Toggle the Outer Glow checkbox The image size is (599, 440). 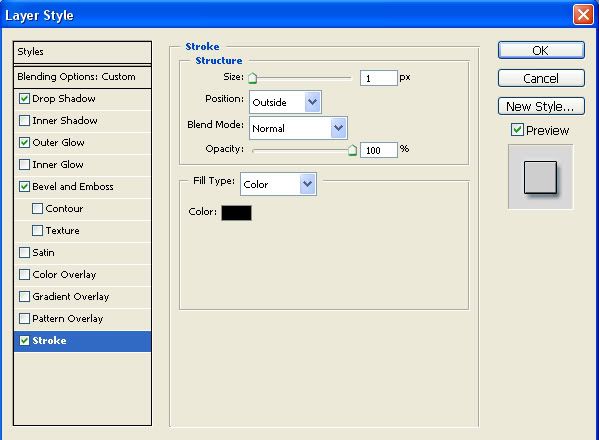pyautogui.click(x=24, y=142)
